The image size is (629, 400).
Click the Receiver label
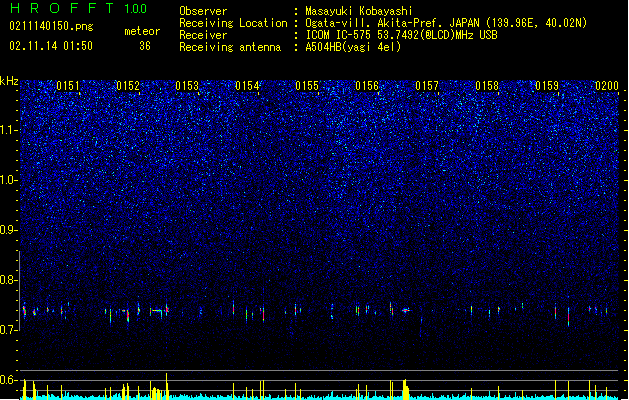click(x=203, y=35)
